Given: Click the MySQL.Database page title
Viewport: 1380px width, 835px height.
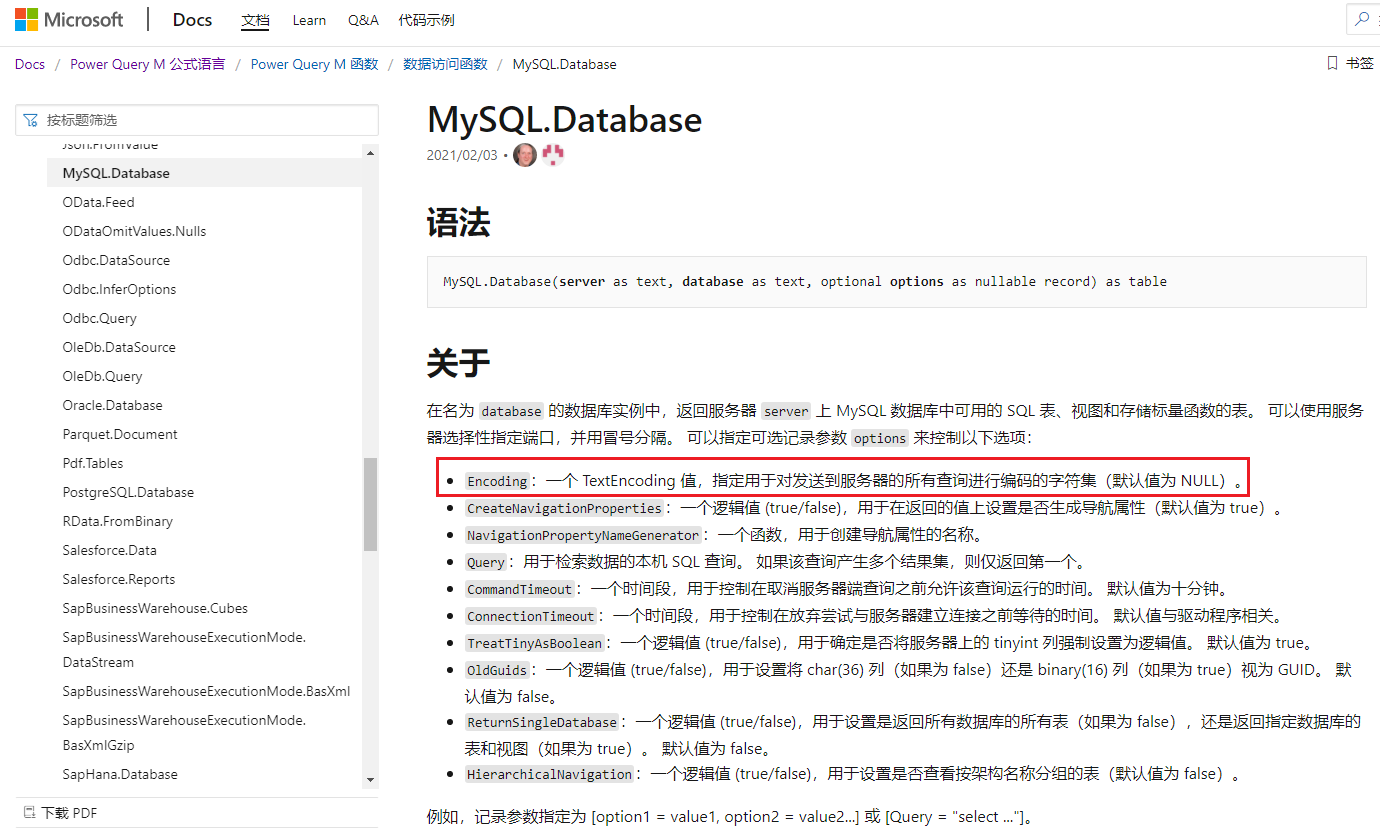Looking at the screenshot, I should click(x=564, y=119).
